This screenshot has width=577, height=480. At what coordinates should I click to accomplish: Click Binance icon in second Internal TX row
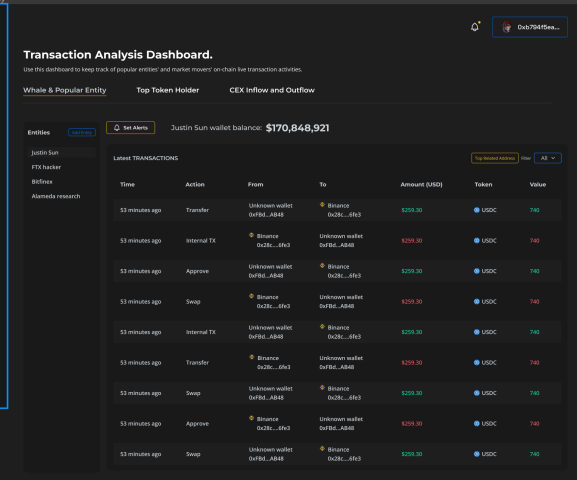pos(322,327)
